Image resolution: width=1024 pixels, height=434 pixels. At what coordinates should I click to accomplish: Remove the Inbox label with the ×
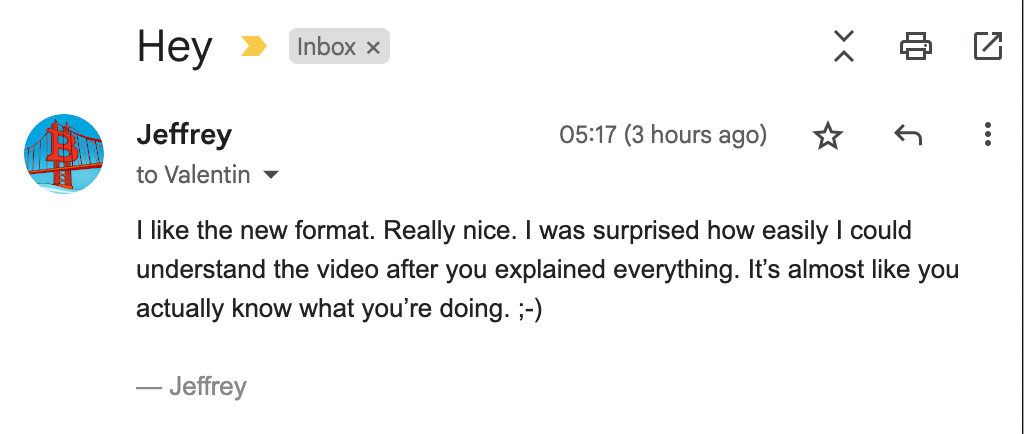373,47
